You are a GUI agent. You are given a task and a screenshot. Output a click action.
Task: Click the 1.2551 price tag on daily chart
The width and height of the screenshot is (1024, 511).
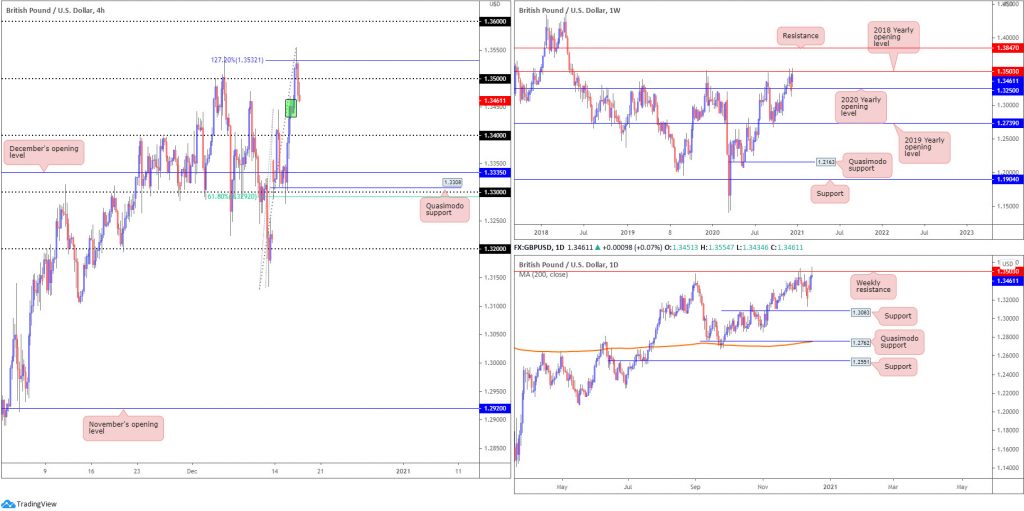861,361
